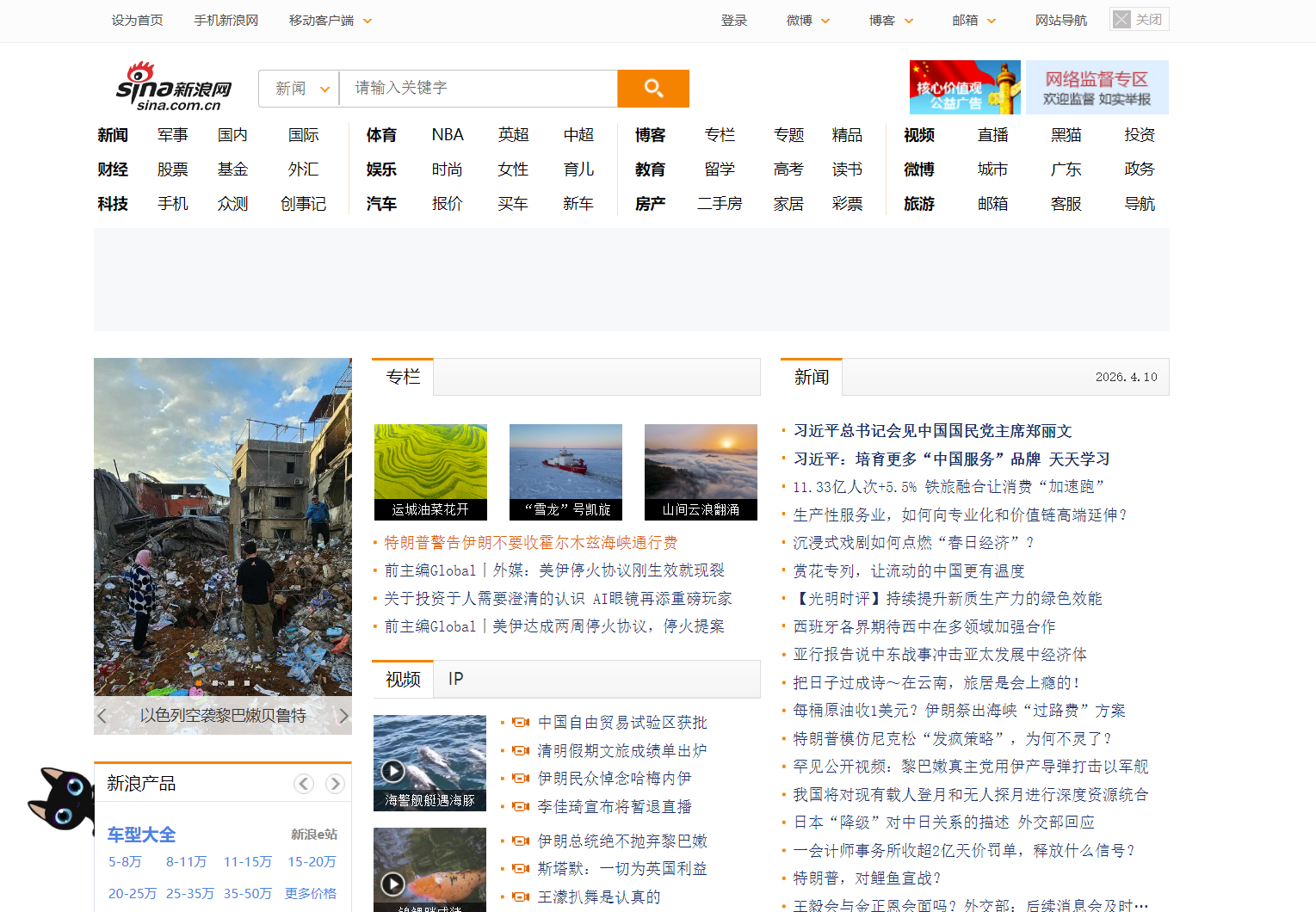Switch to the IP tab
The height and width of the screenshot is (912, 1316).
(x=455, y=679)
